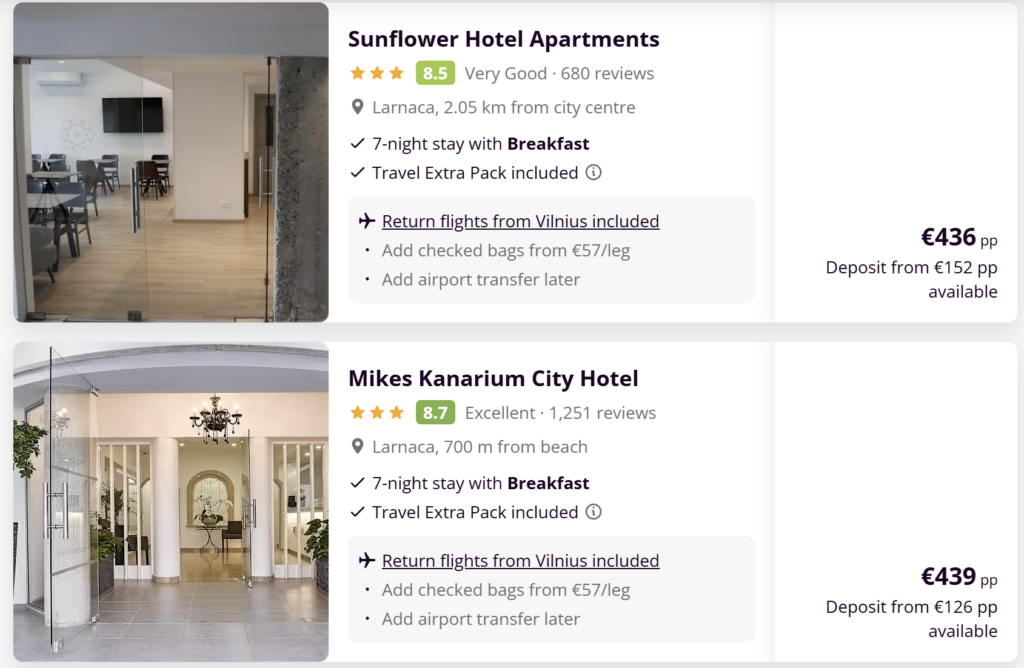Click the star rating icons for Mikes Kanarium
This screenshot has width=1024, height=668.
pyautogui.click(x=376, y=413)
